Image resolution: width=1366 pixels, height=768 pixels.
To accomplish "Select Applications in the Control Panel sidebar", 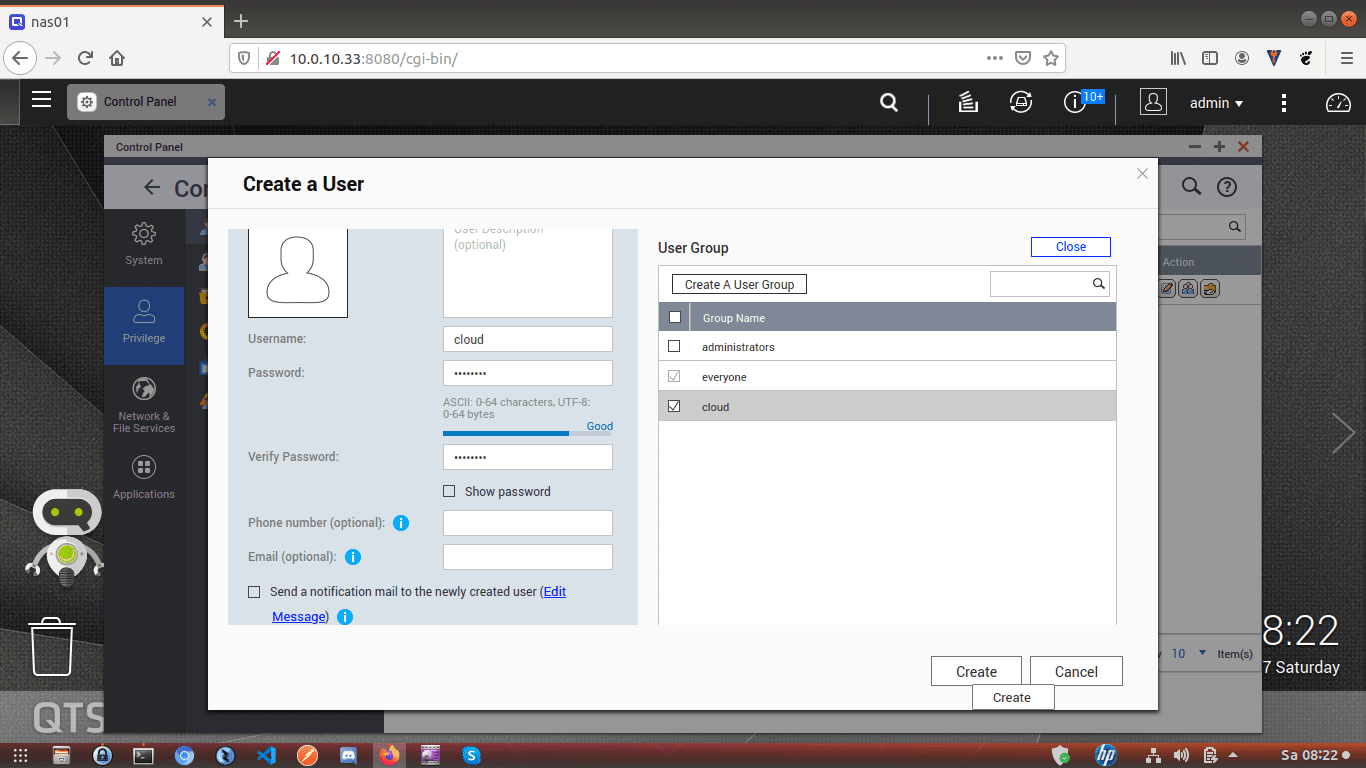I will click(144, 477).
